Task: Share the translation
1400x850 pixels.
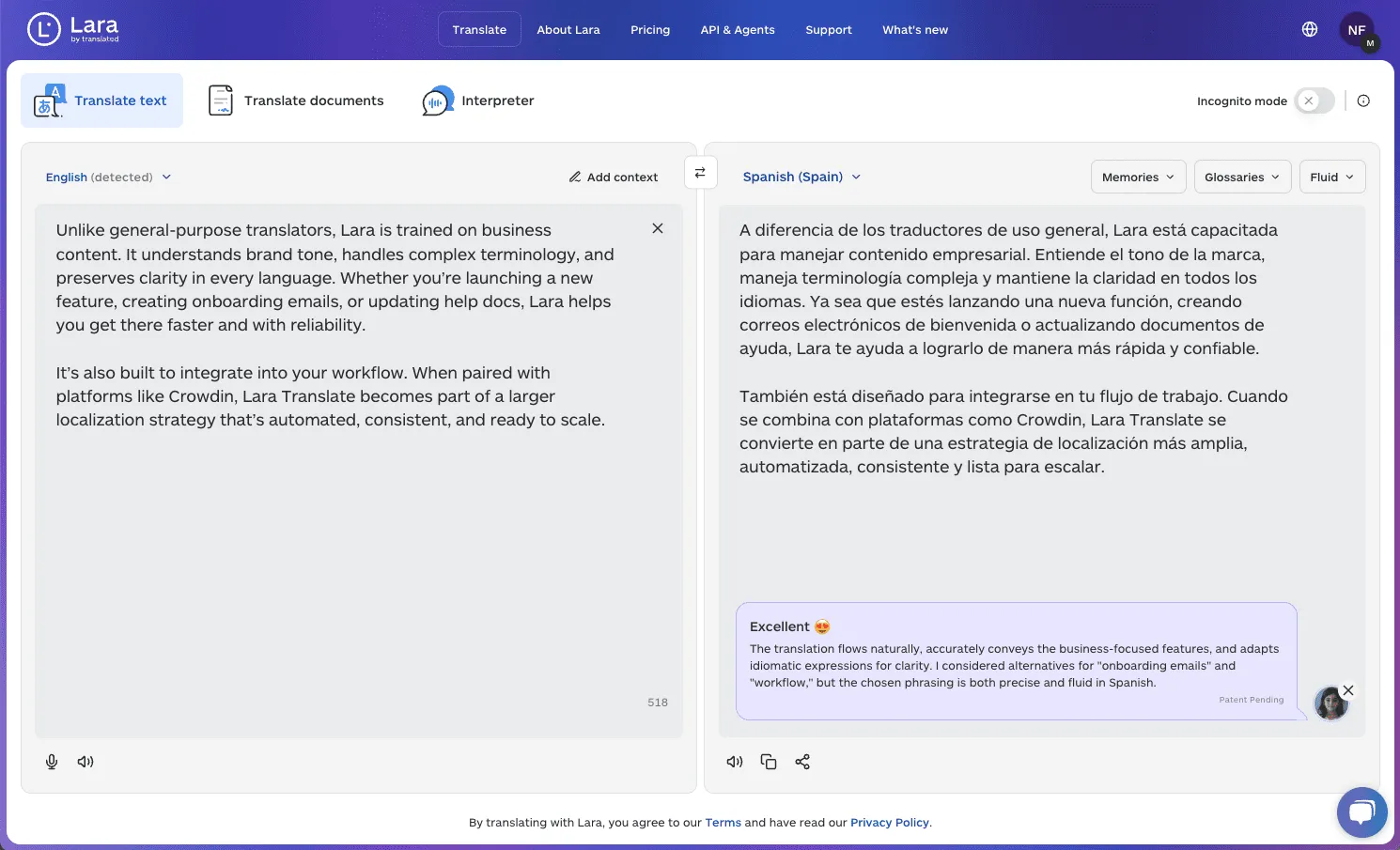Action: (x=802, y=762)
